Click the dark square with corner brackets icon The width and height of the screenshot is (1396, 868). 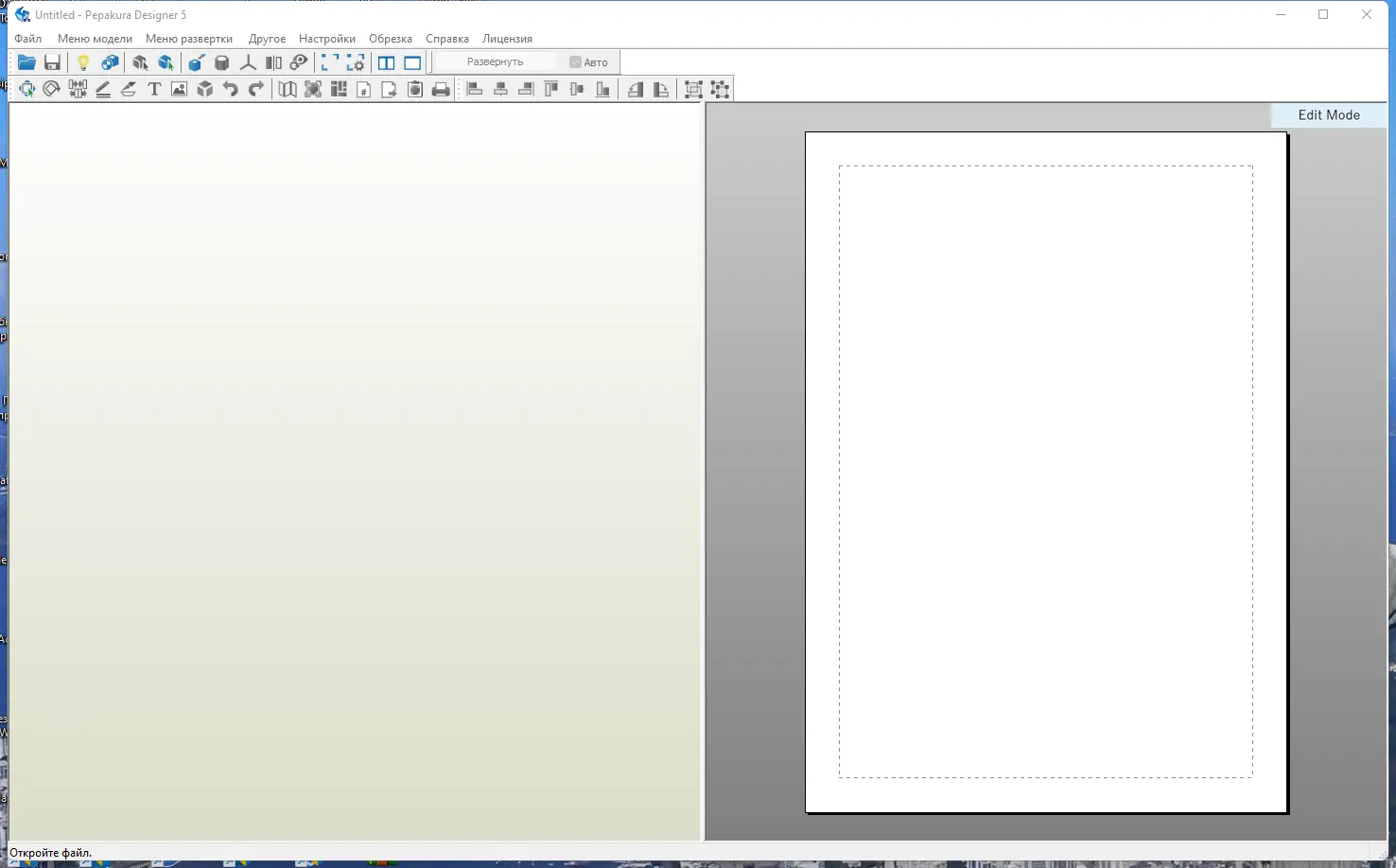click(313, 89)
